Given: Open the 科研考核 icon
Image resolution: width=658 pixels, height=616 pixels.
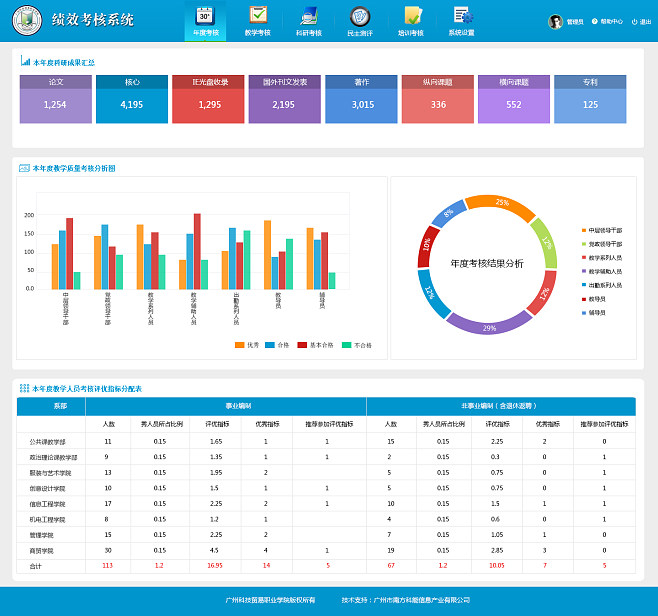Looking at the screenshot, I should [309, 16].
